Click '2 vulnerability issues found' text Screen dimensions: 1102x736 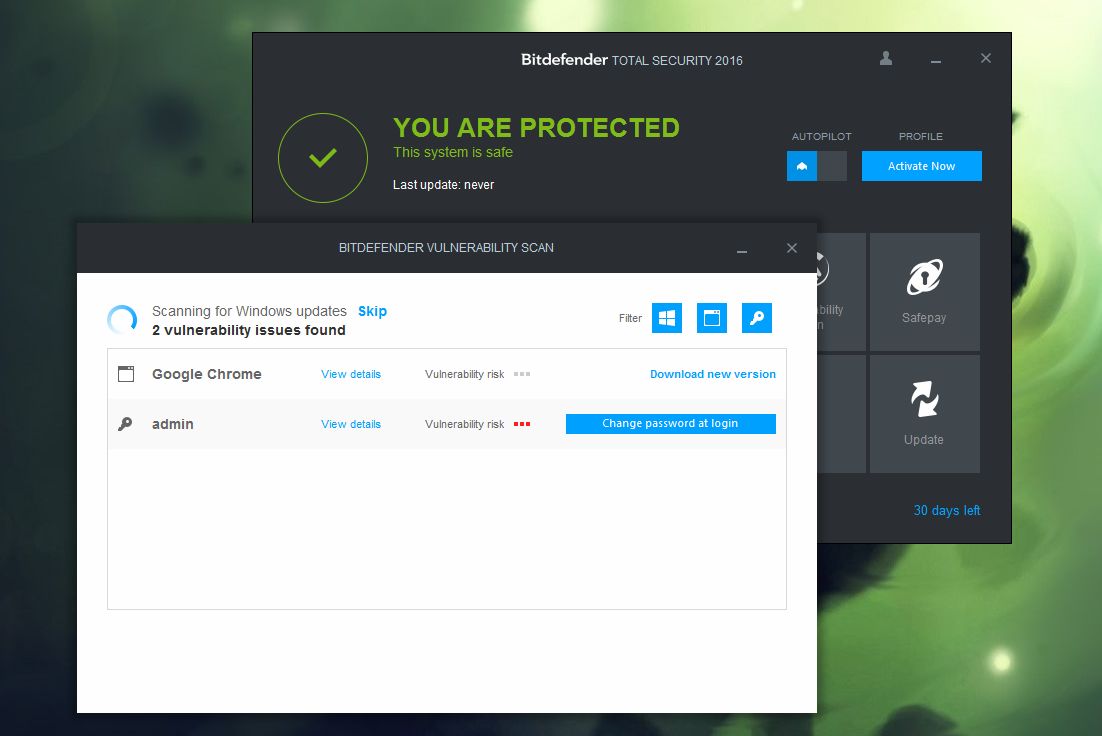249,330
